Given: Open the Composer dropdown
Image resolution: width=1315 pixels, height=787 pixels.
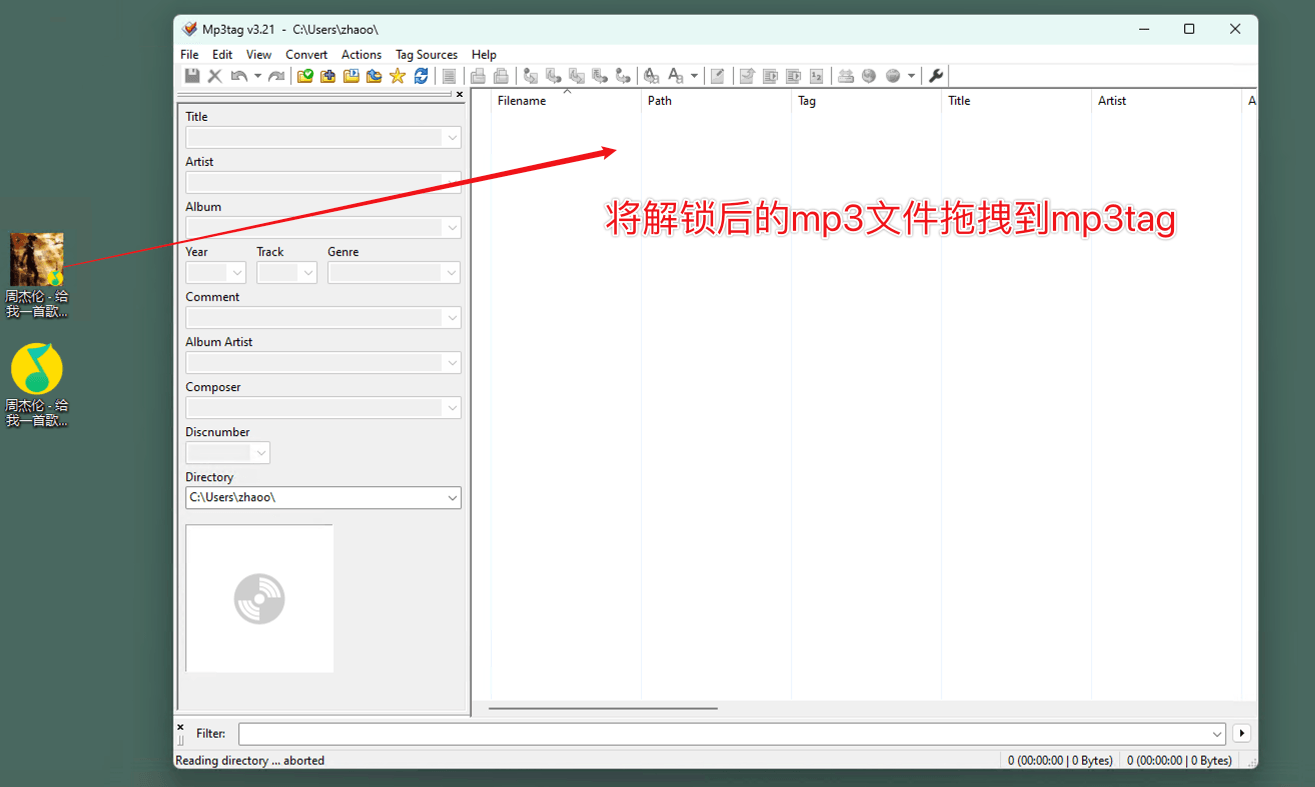Looking at the screenshot, I should point(452,408).
